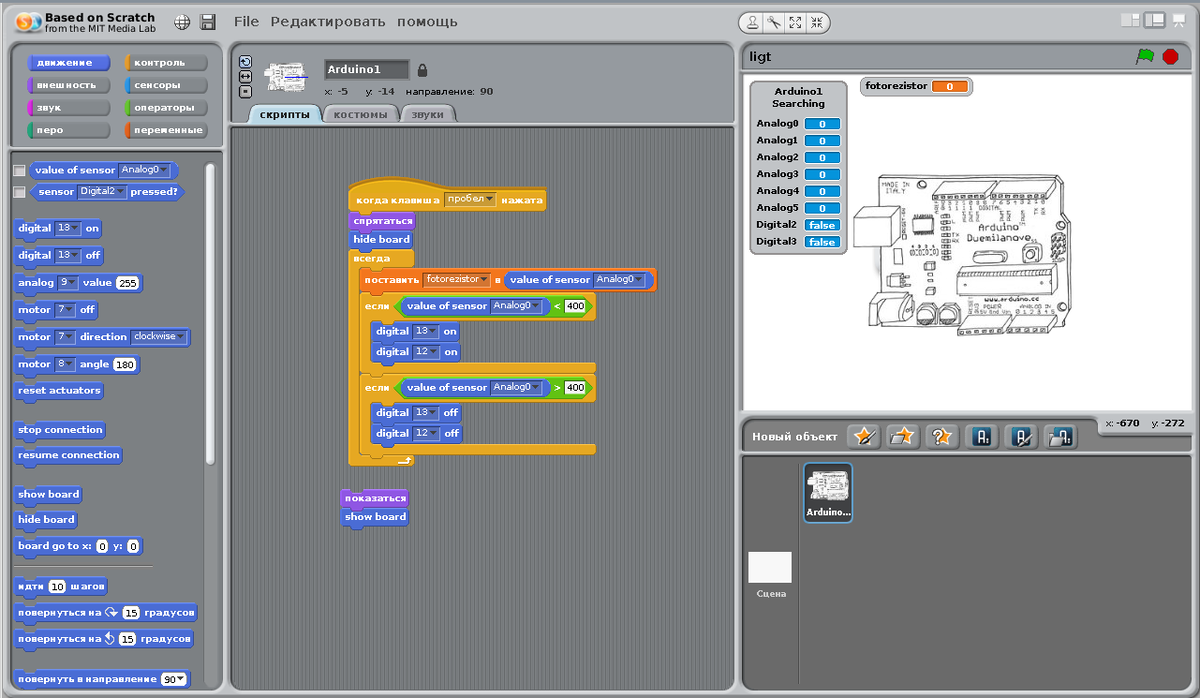
Task: Click the sprite lock icon
Action: (422, 71)
